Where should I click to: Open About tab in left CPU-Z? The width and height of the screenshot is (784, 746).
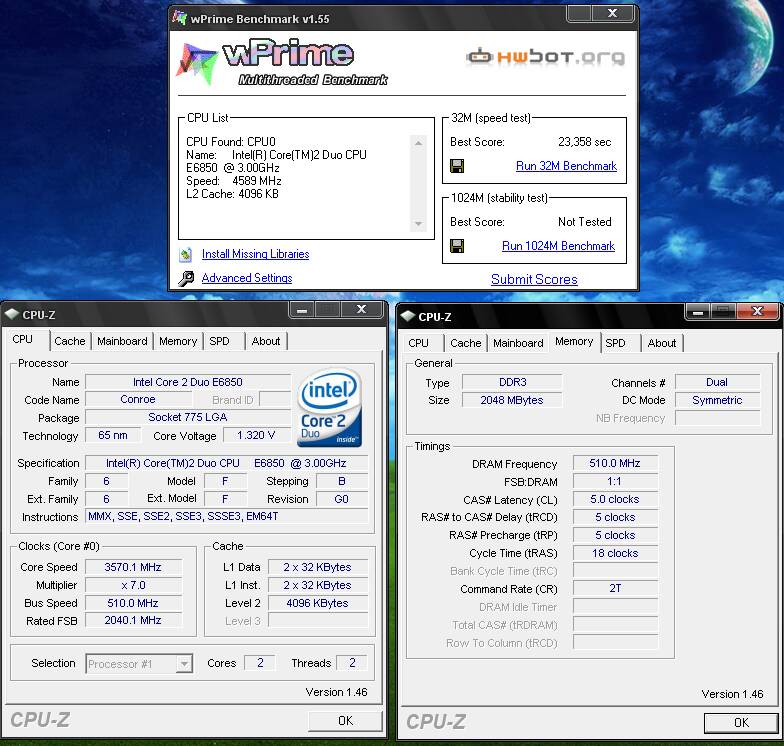coord(266,341)
